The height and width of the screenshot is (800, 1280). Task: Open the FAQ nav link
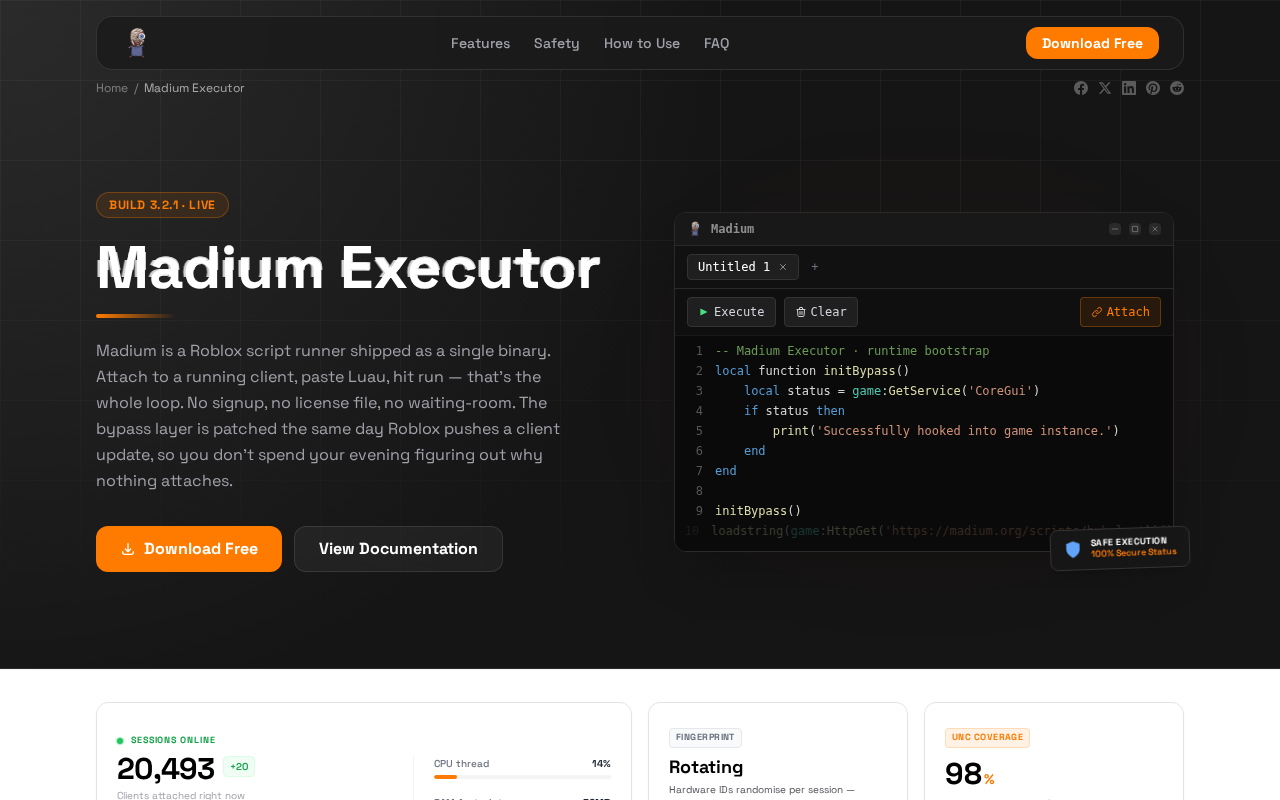pos(717,43)
